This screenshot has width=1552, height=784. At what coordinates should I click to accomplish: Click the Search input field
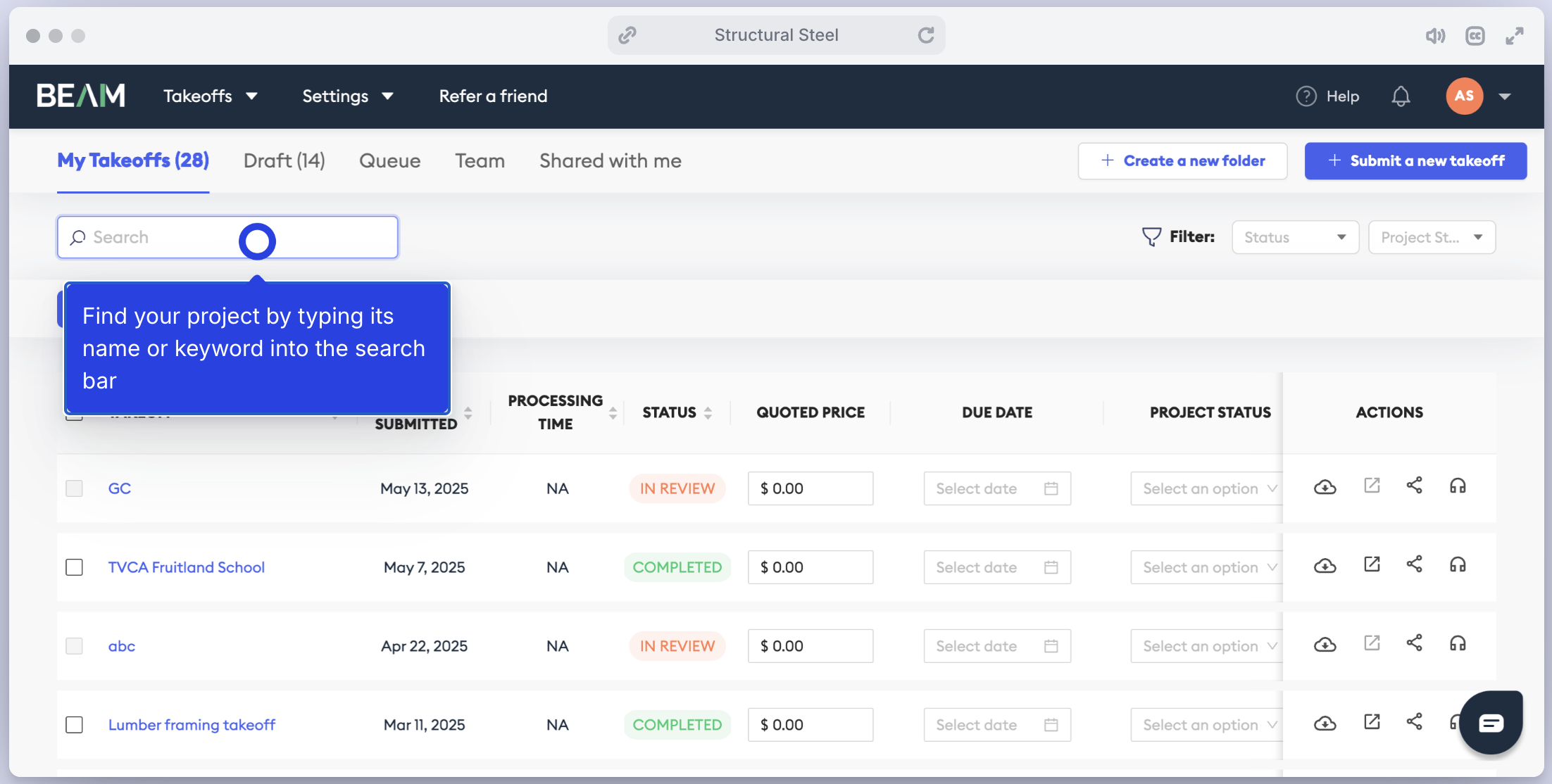(x=227, y=237)
